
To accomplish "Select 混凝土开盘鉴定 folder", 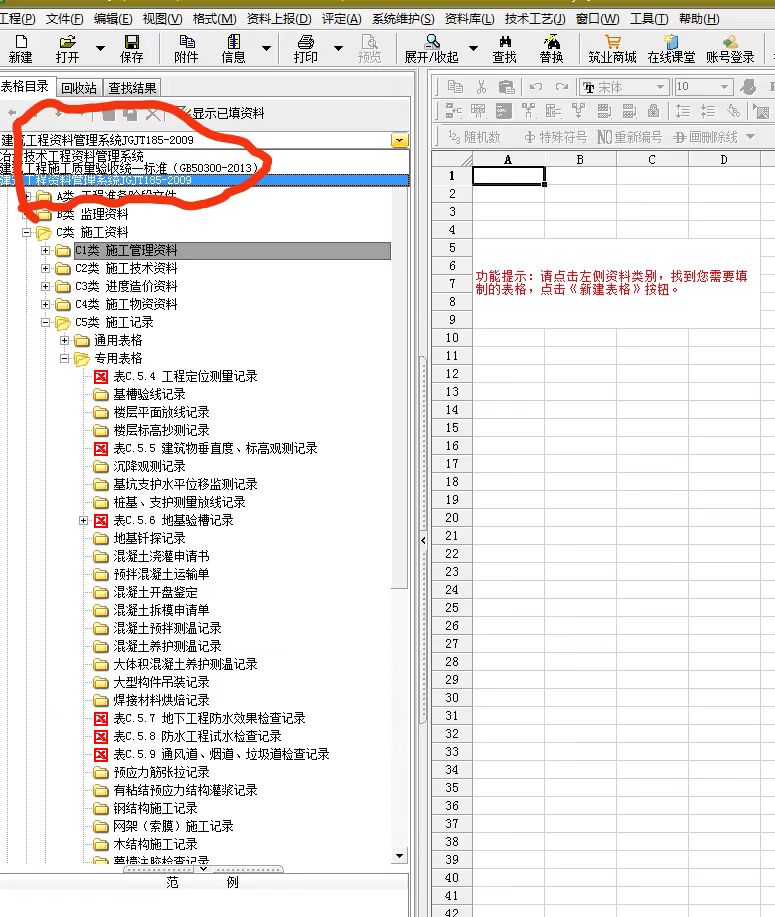I will (x=155, y=592).
